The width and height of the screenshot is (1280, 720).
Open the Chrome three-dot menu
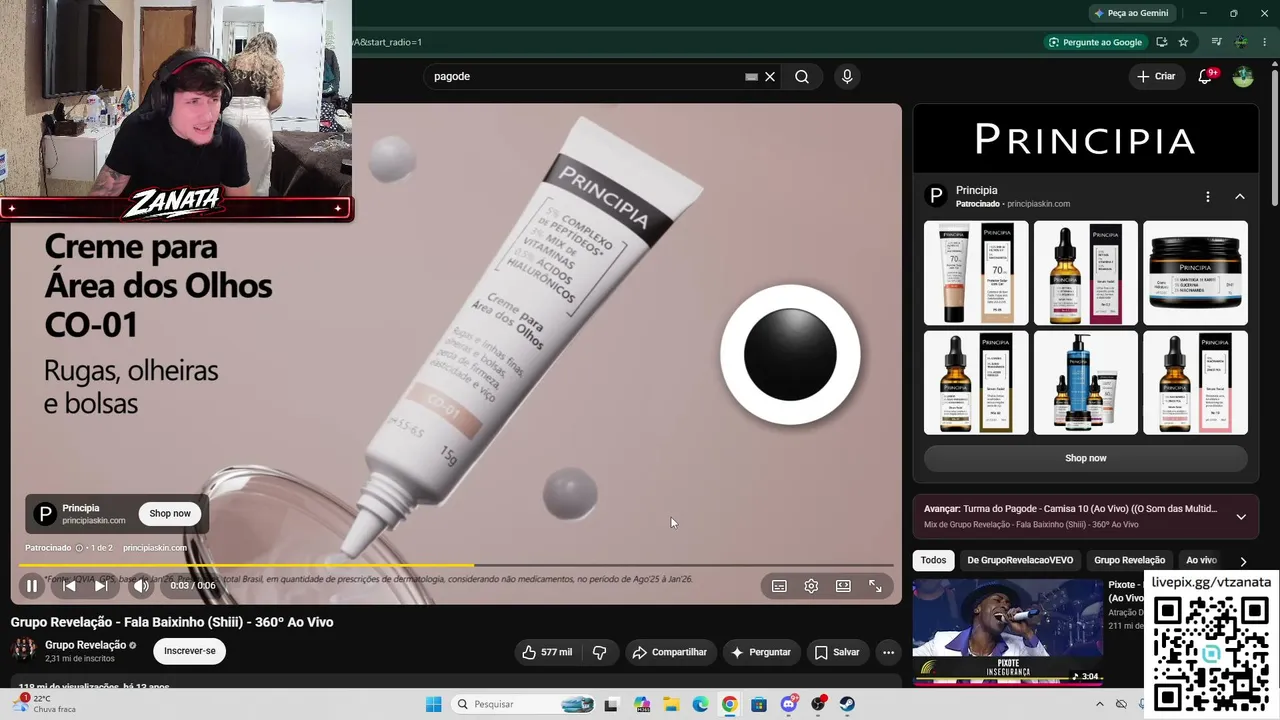[1265, 42]
